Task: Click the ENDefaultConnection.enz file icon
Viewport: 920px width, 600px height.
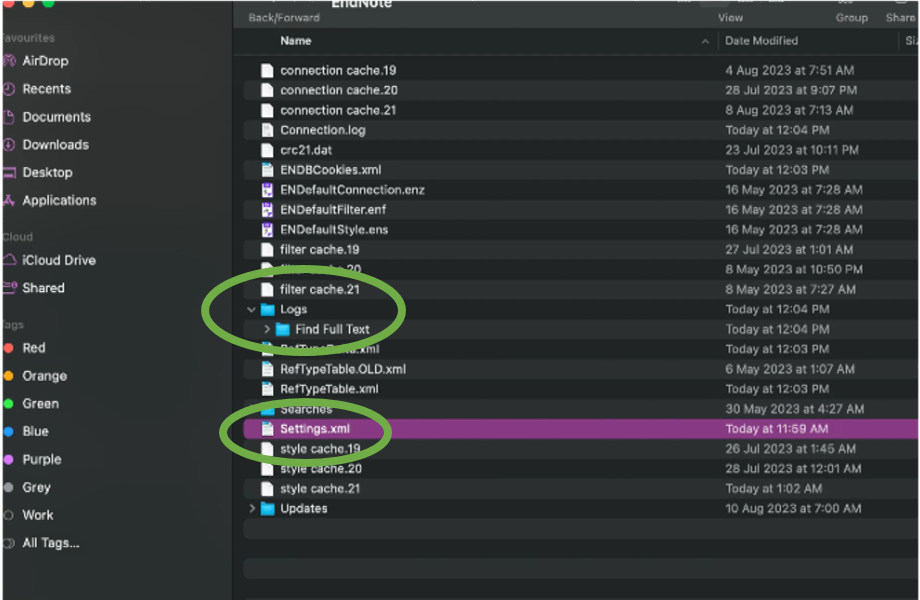Action: click(x=267, y=190)
